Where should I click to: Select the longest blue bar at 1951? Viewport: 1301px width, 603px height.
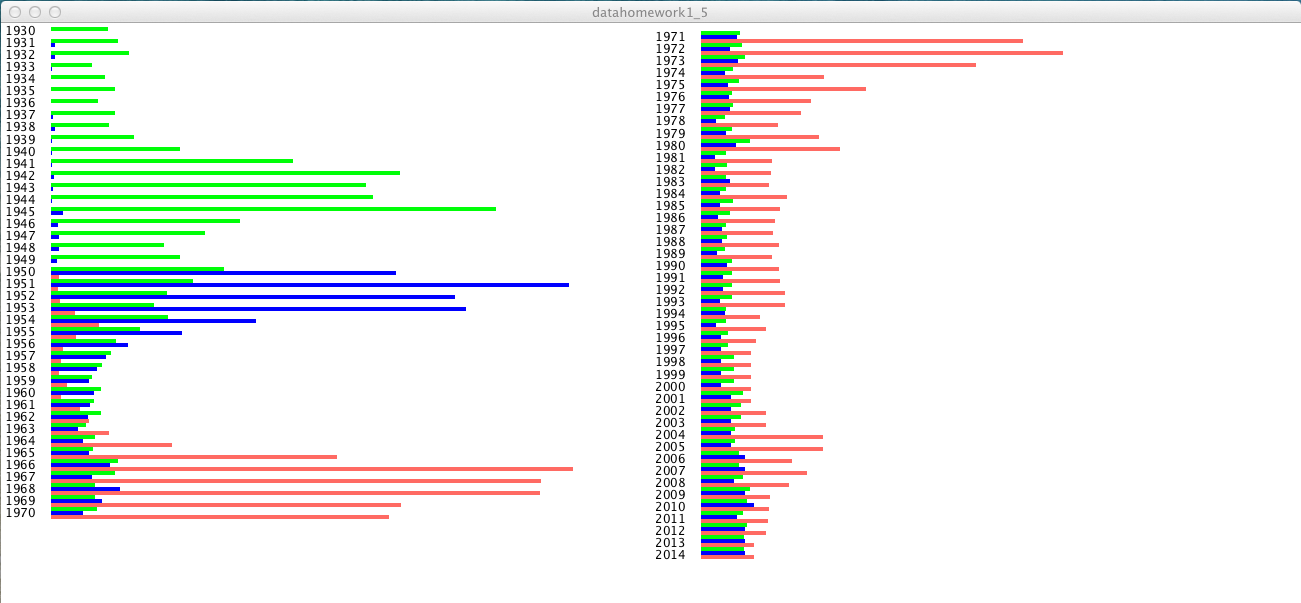pyautogui.click(x=350, y=285)
